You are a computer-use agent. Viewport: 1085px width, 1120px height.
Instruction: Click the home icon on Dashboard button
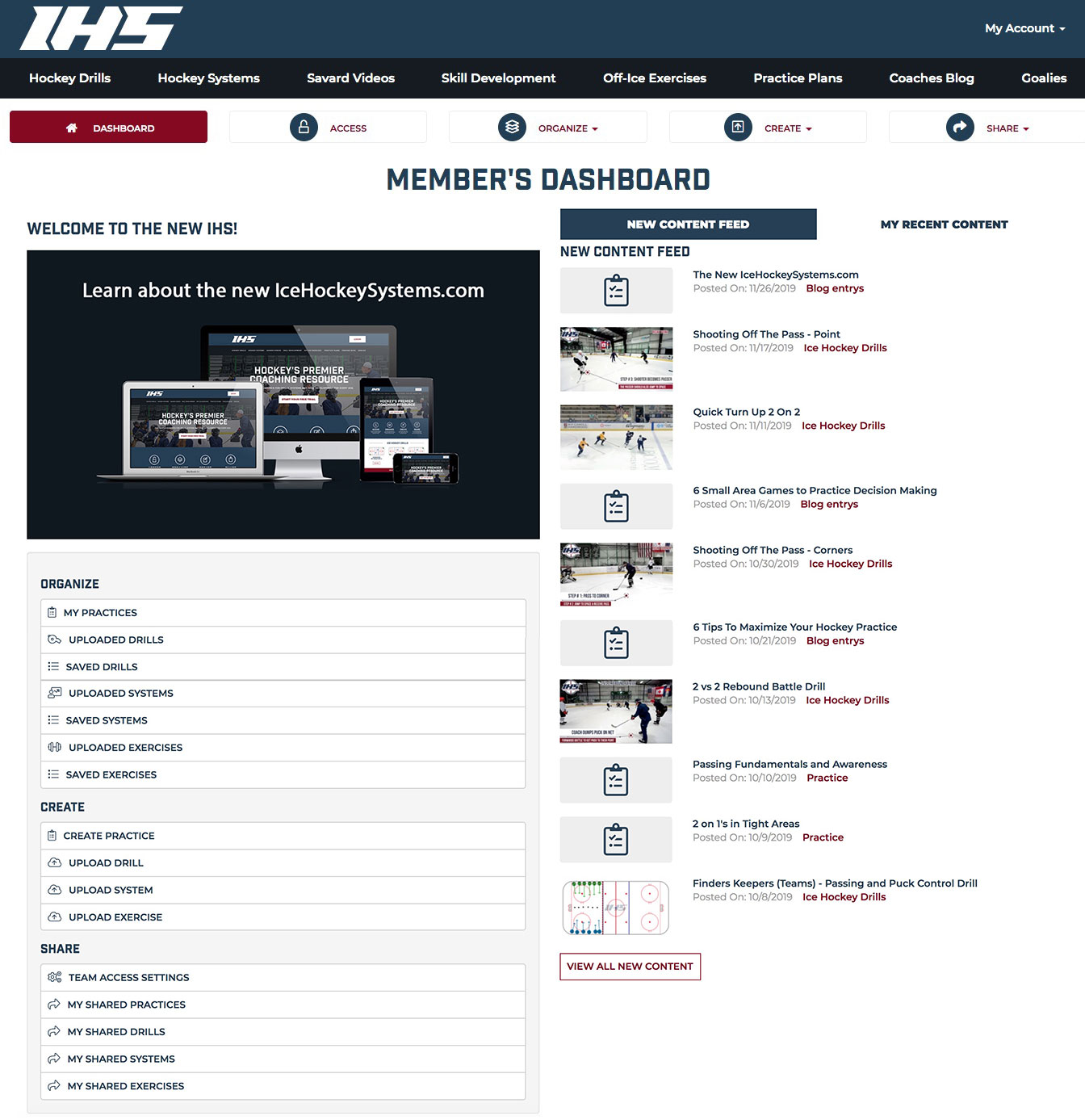coord(72,128)
